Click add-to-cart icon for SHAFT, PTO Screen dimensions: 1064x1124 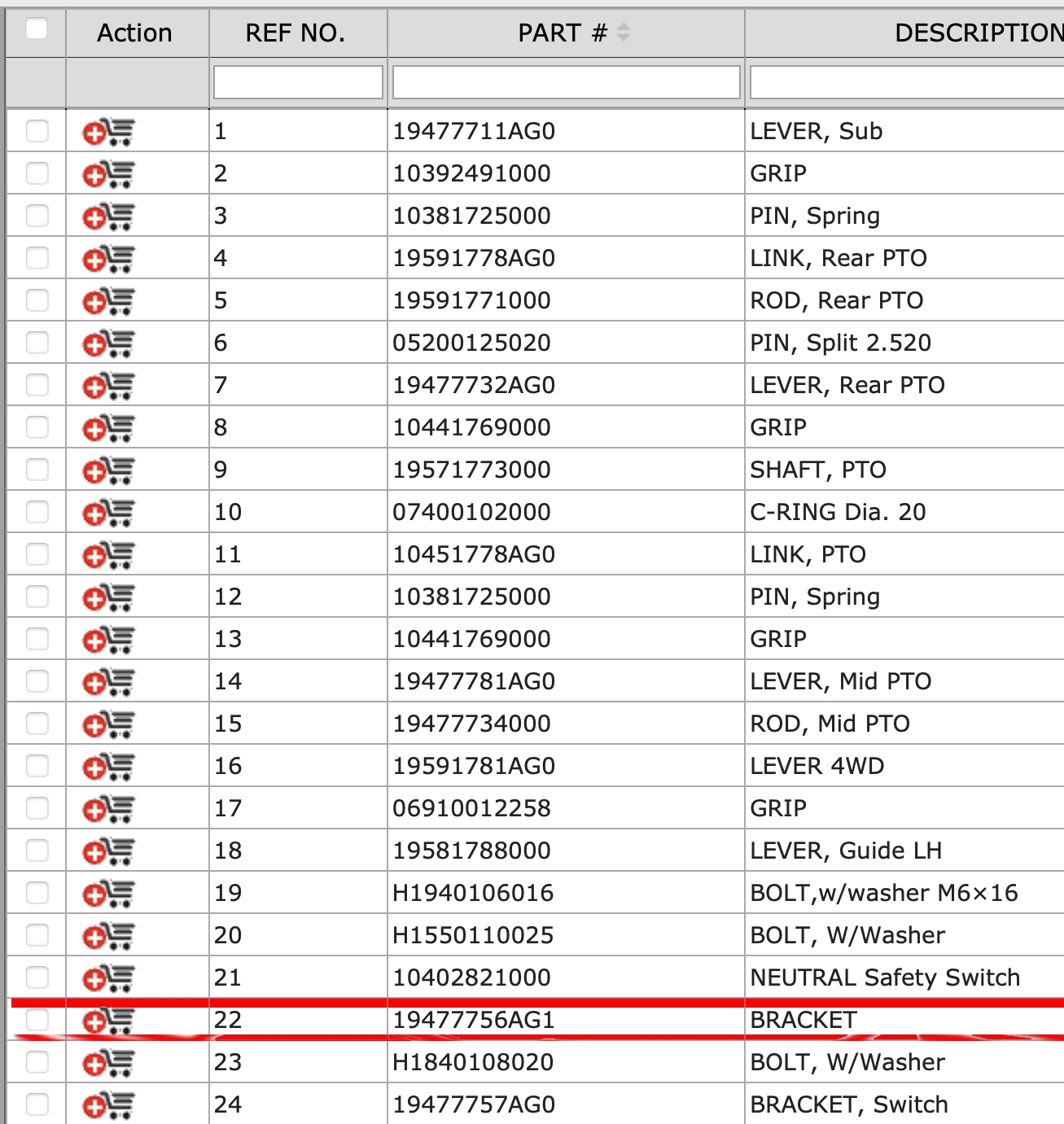[x=108, y=470]
